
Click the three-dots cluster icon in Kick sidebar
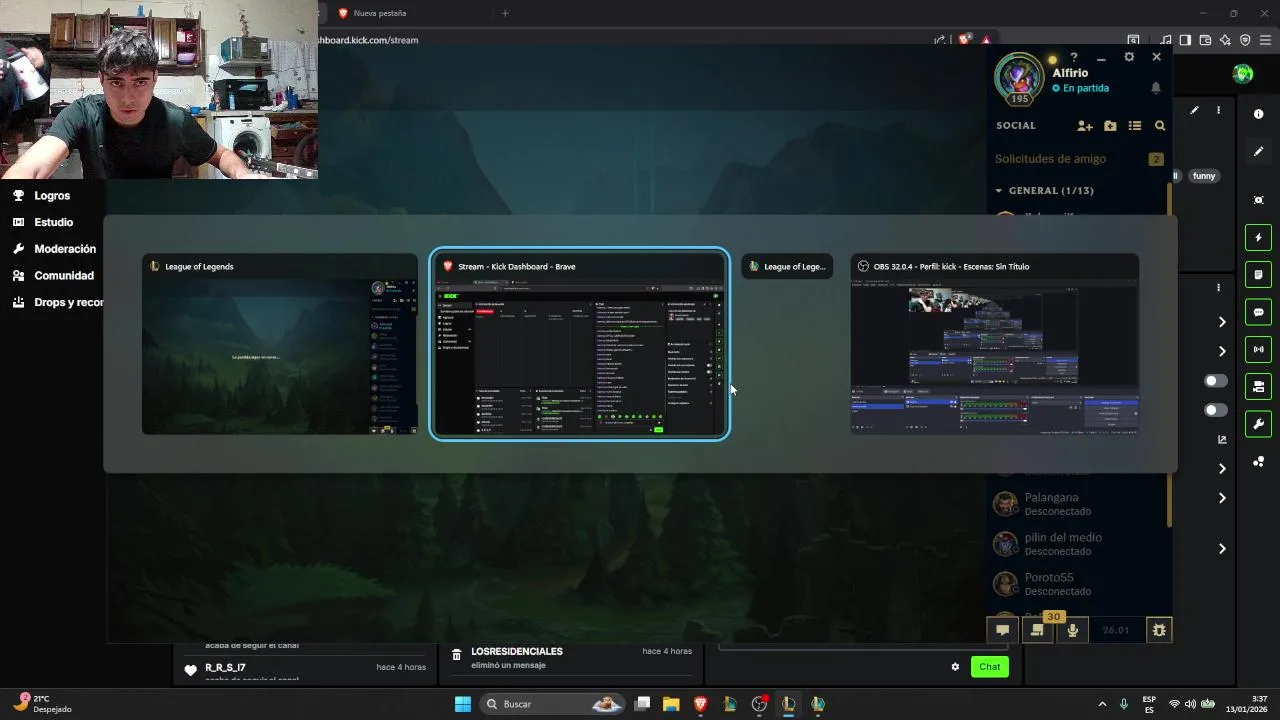(x=1259, y=461)
